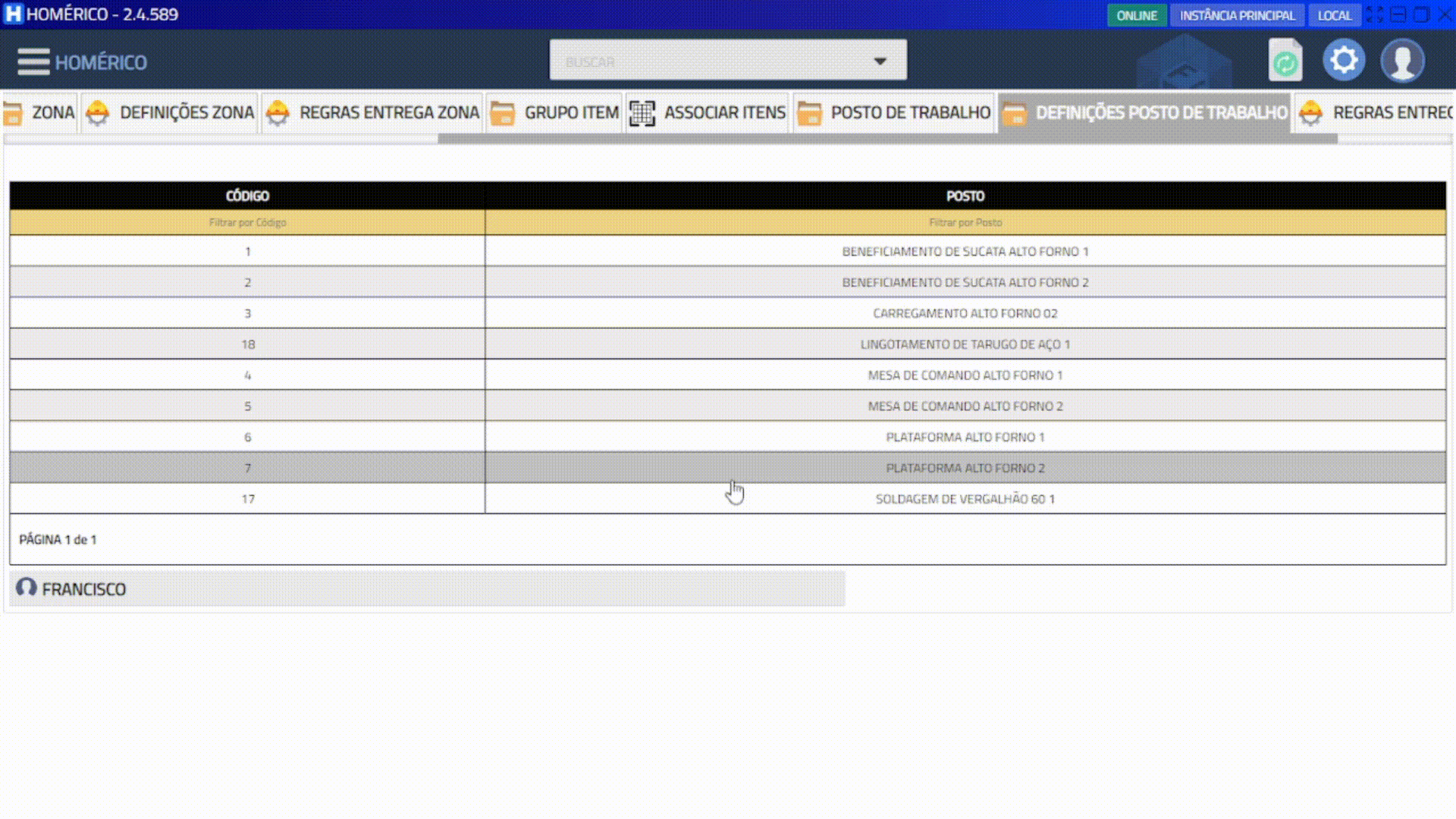Screen dimensions: 1456x819
Task: Click the headset icon beside FRANCISCO
Action: click(27, 588)
